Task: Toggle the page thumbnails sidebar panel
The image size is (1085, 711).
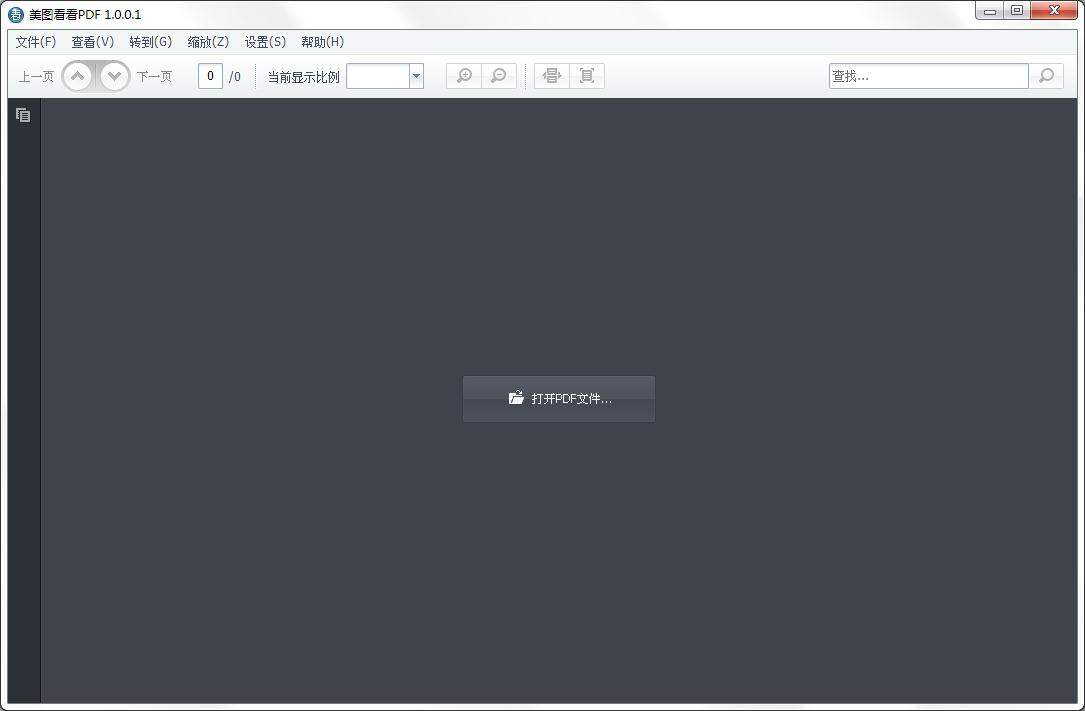Action: 22,115
